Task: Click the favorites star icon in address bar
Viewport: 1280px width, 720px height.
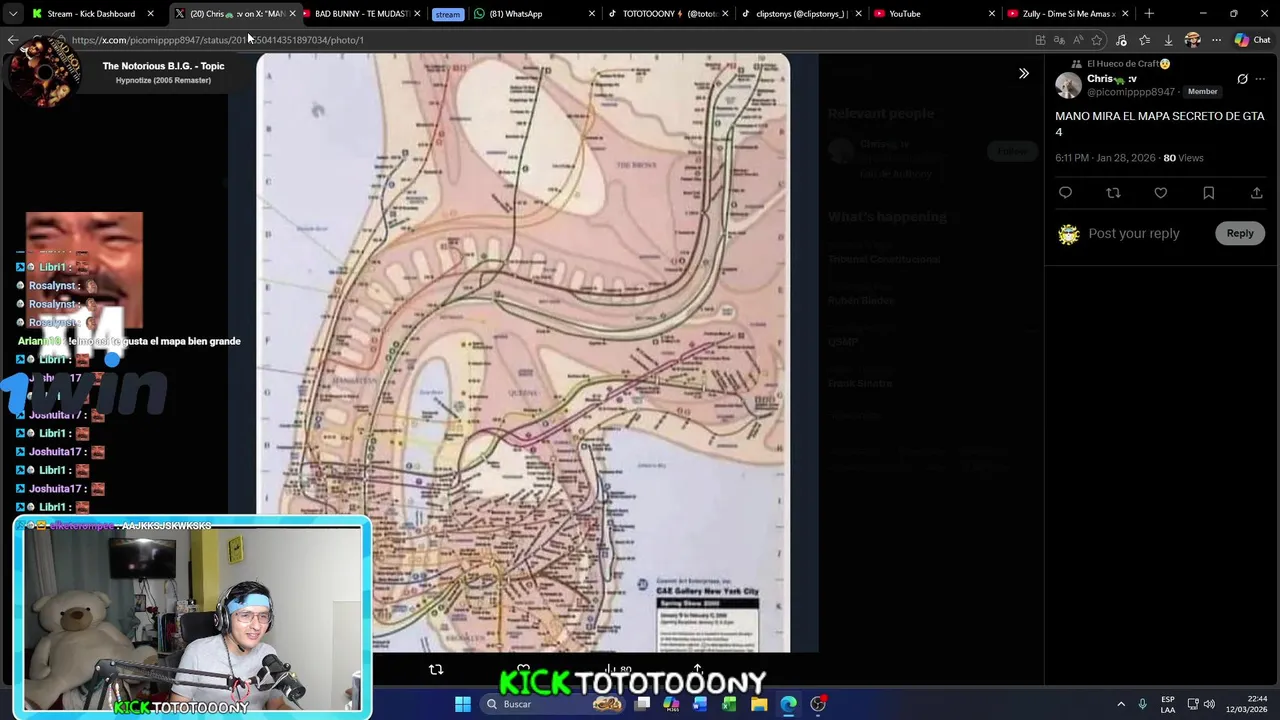Action: (x=1097, y=40)
